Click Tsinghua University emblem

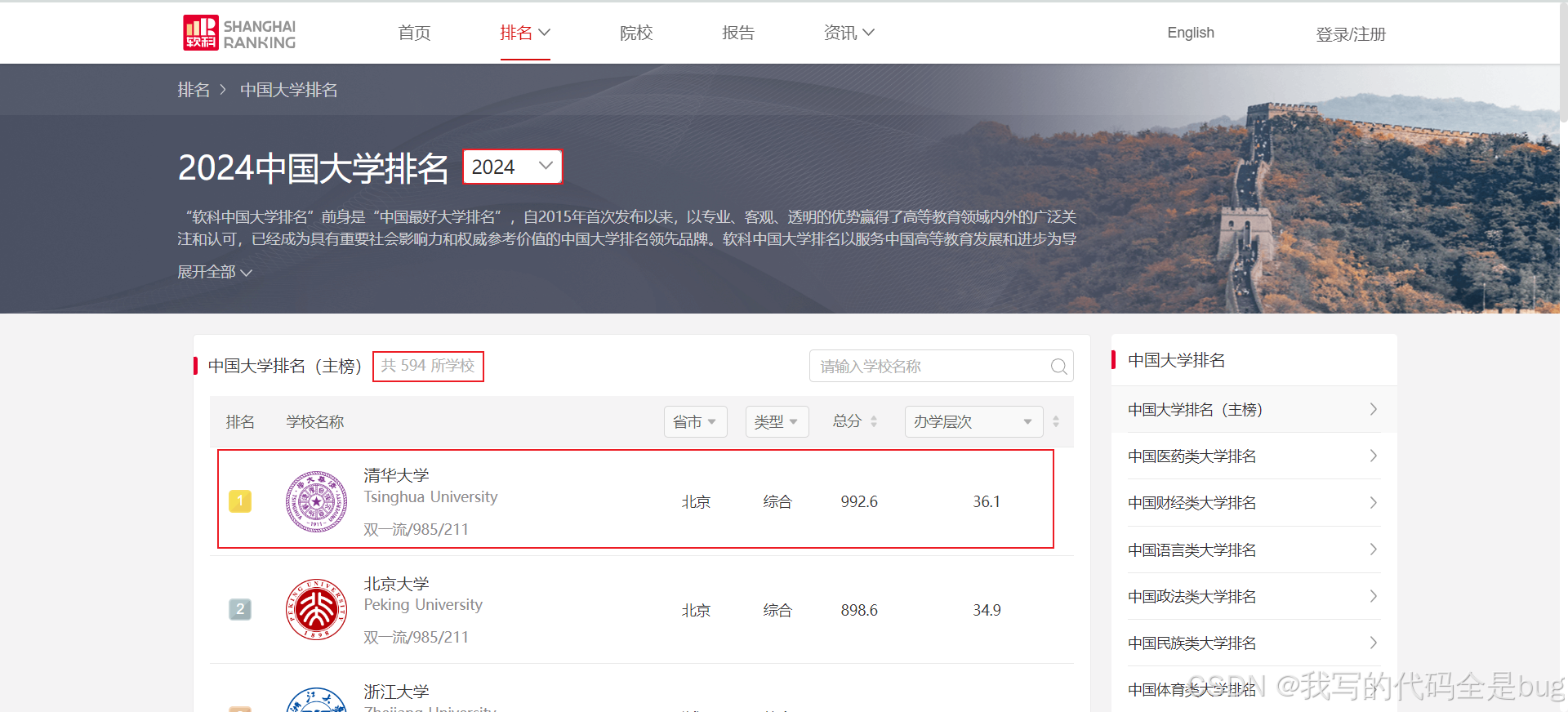[x=317, y=501]
